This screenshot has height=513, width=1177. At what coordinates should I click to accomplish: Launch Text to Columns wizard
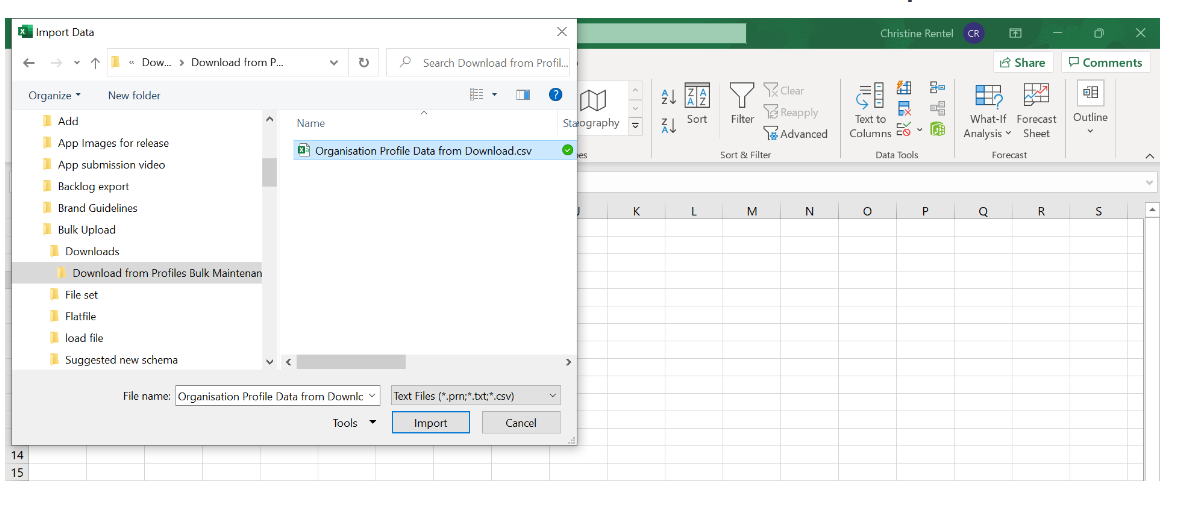point(870,110)
